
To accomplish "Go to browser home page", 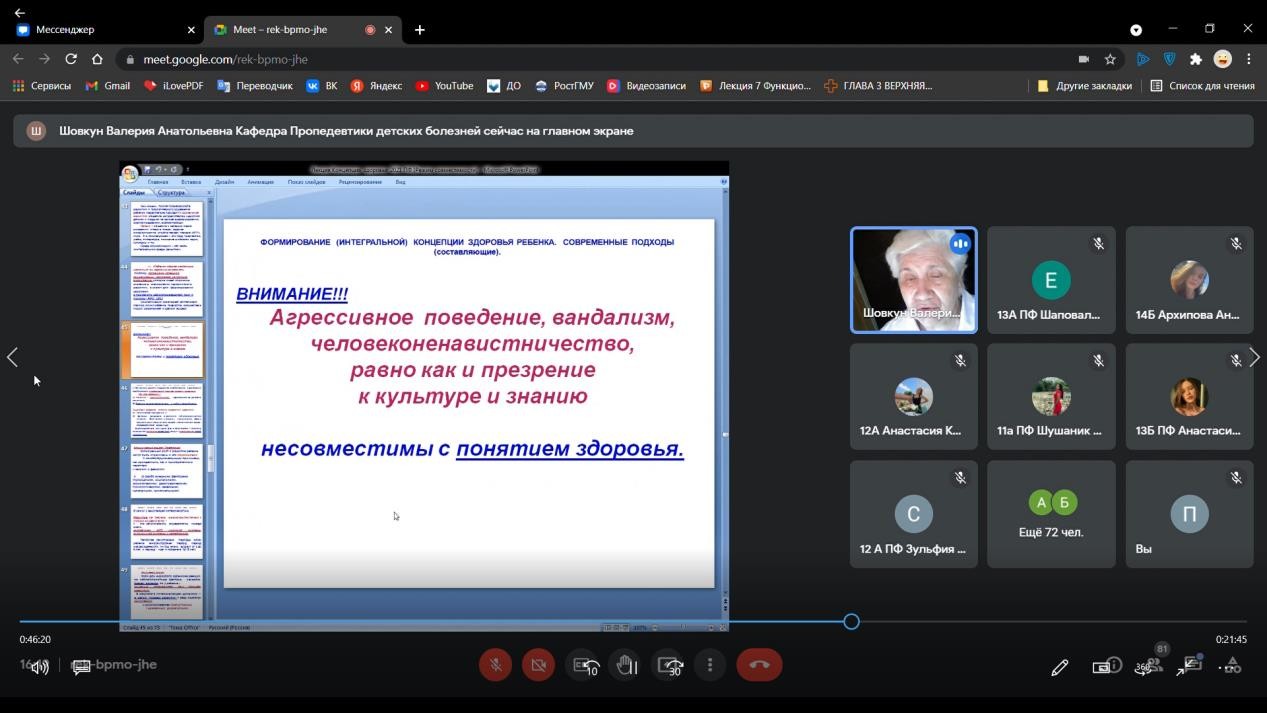I will point(97,59).
